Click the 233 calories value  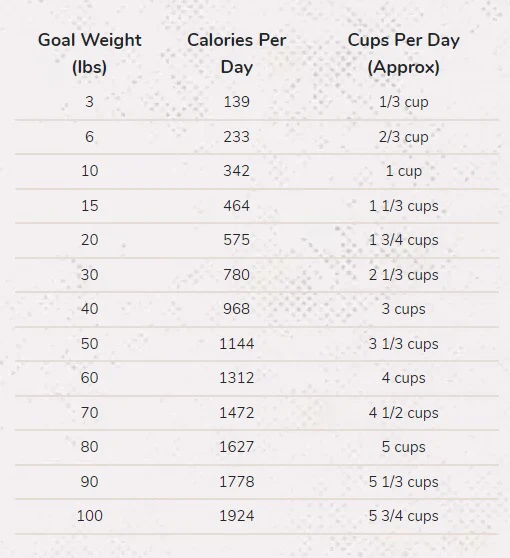coord(237,137)
